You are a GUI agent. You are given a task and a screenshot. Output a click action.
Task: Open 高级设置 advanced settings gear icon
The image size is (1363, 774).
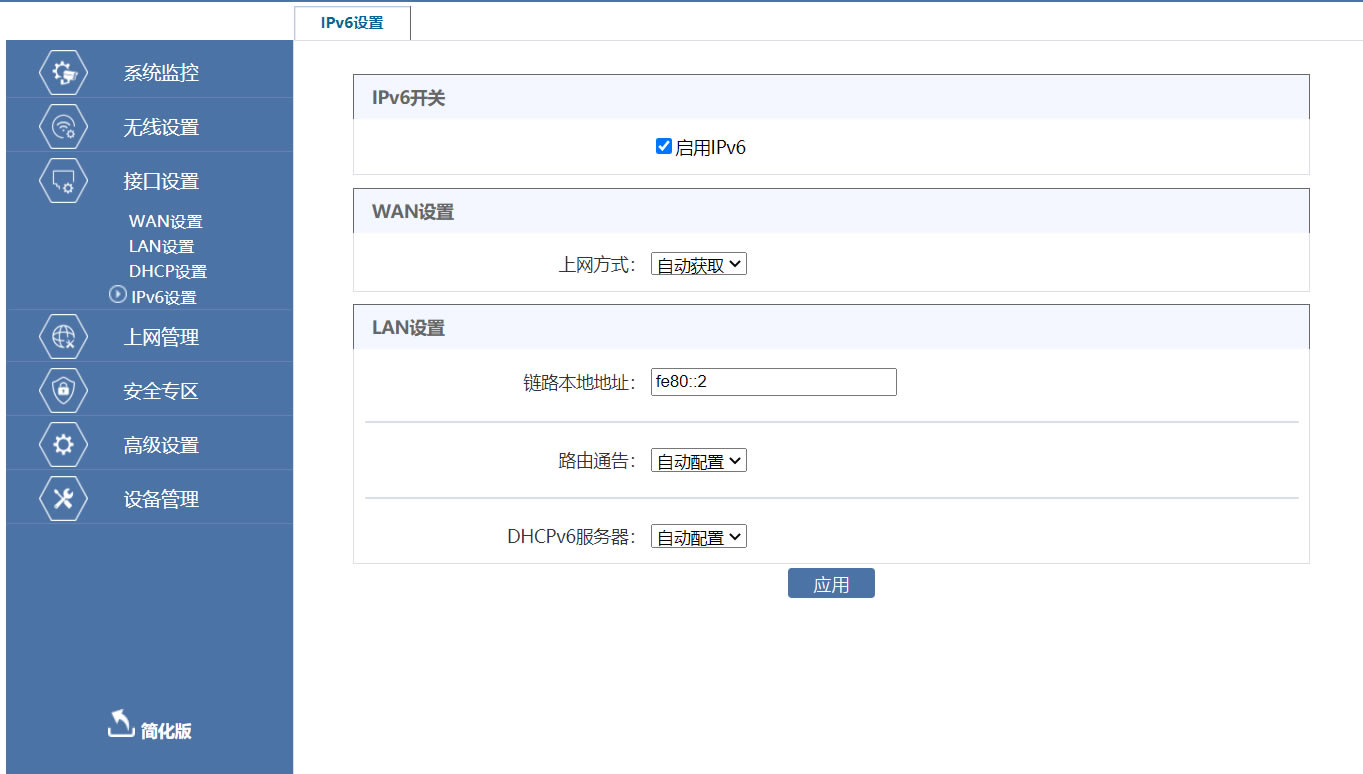pos(62,443)
